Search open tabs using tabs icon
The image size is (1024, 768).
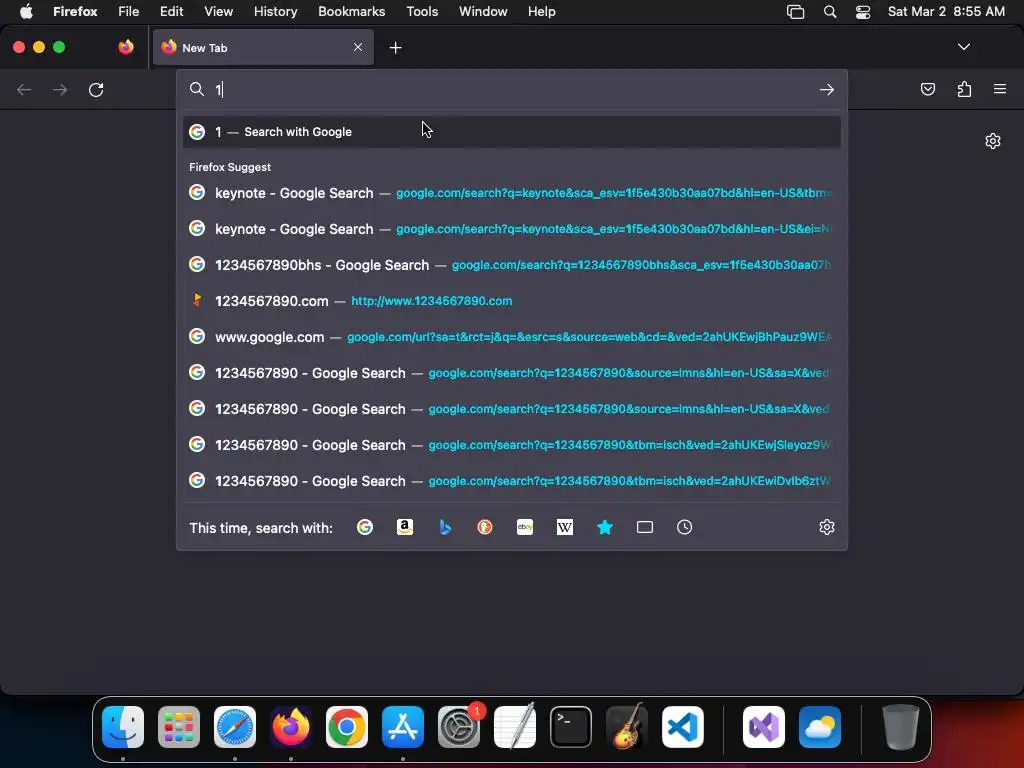645,527
